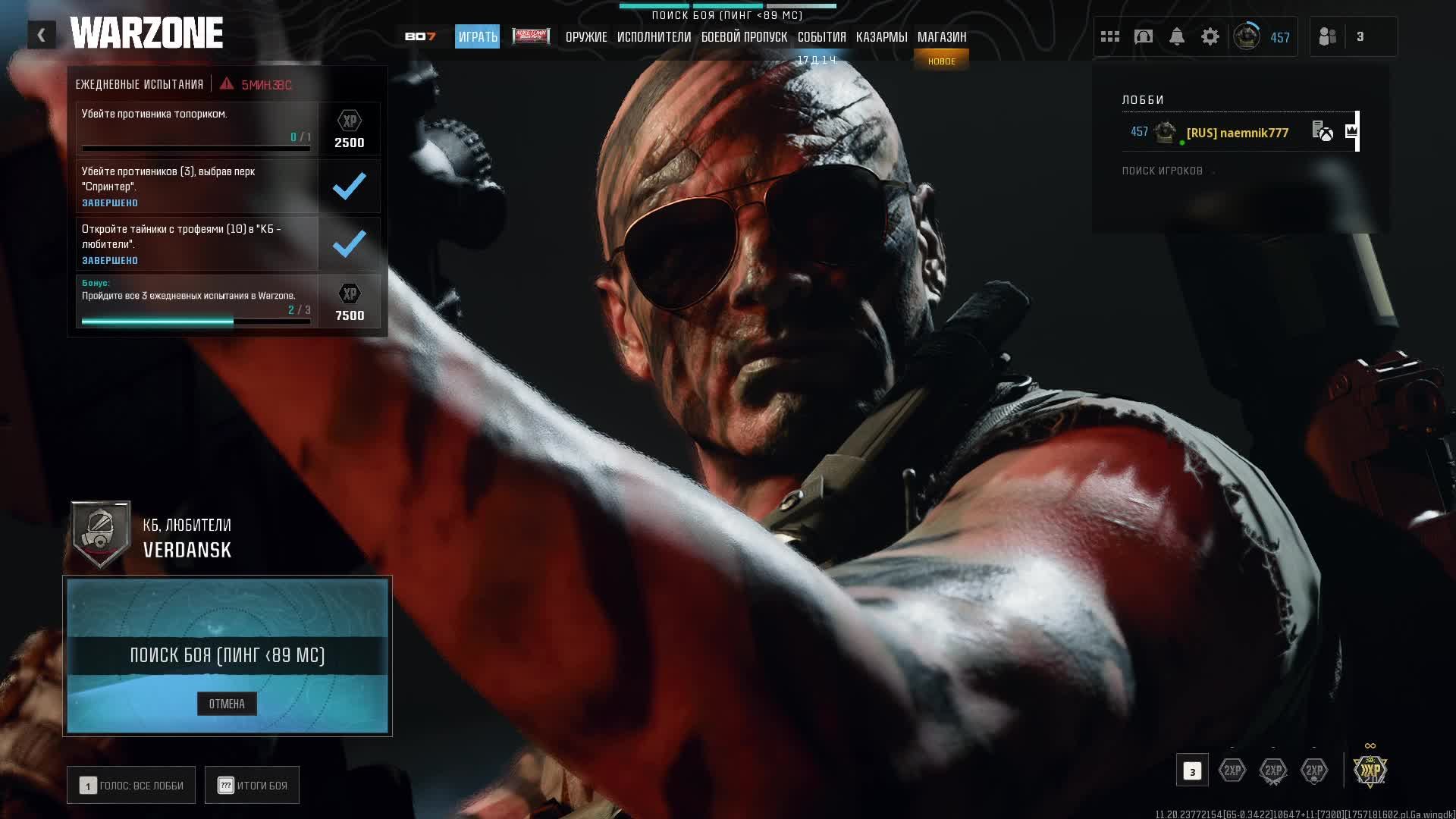Viewport: 1456px width, 819px height.
Task: Select the ИГРАТЬ tab
Action: (x=478, y=36)
